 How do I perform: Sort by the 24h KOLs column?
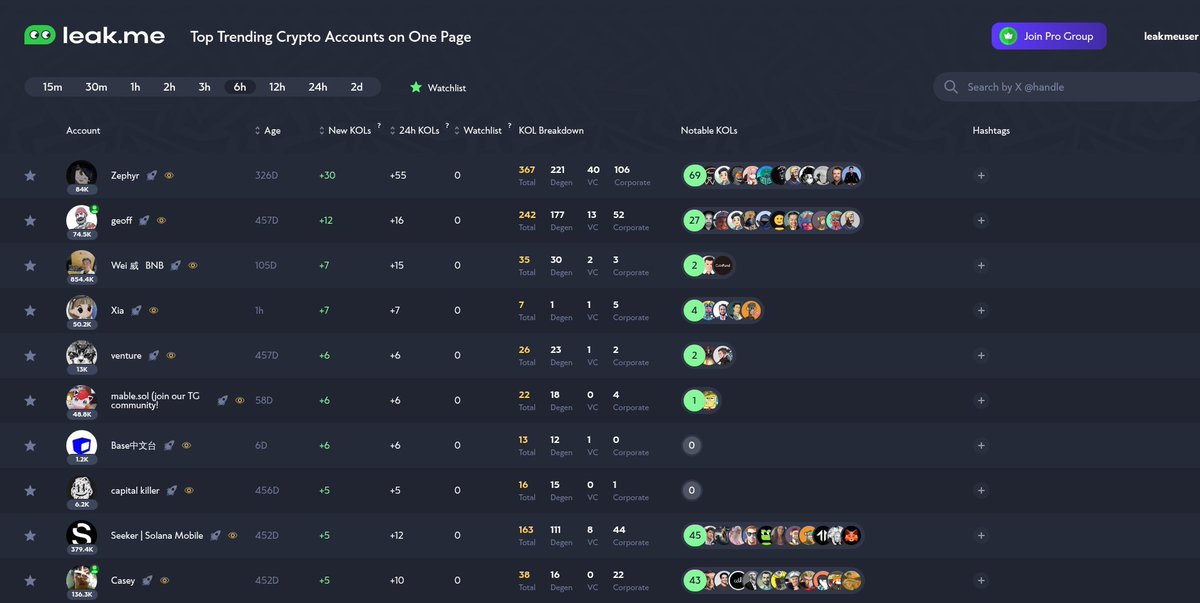click(x=412, y=131)
